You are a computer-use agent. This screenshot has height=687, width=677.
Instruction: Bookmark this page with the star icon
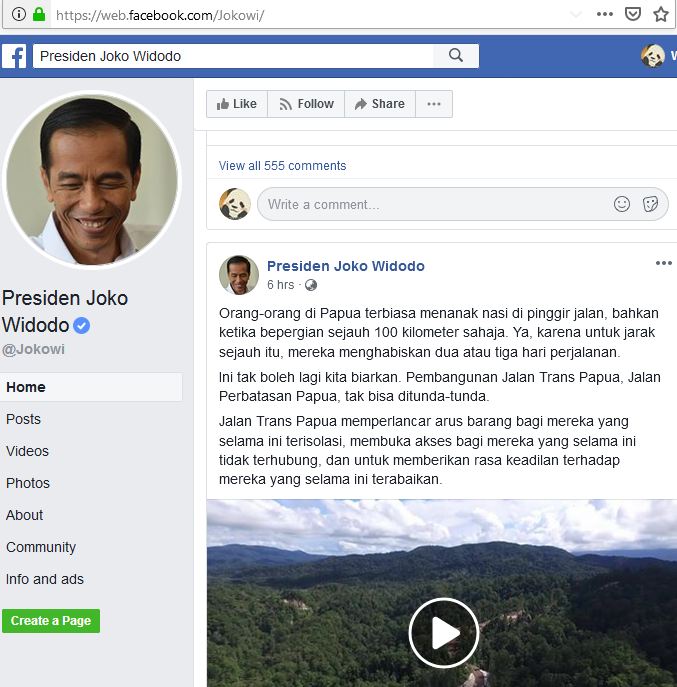pyautogui.click(x=661, y=14)
